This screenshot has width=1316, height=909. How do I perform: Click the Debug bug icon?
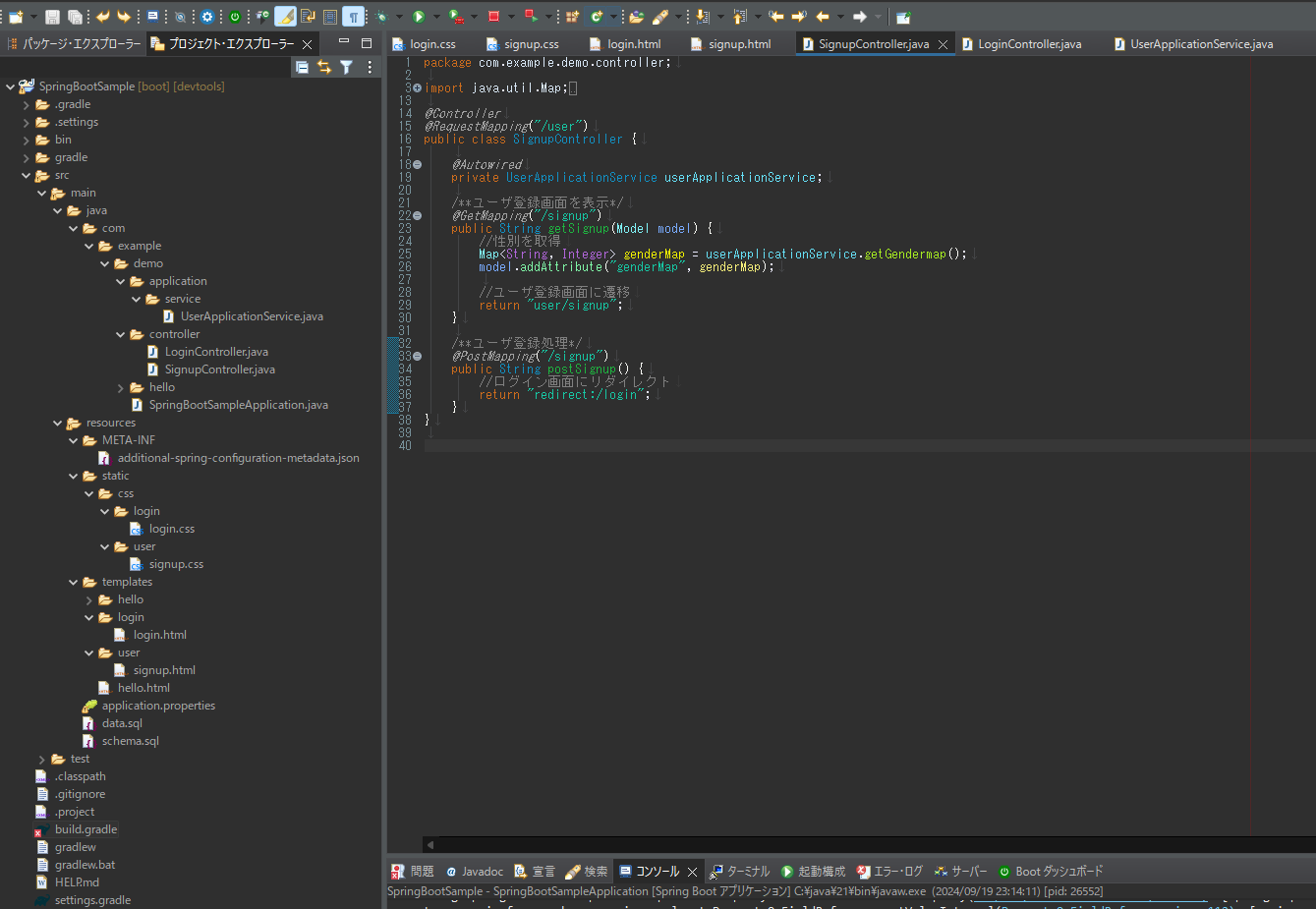coord(381,16)
